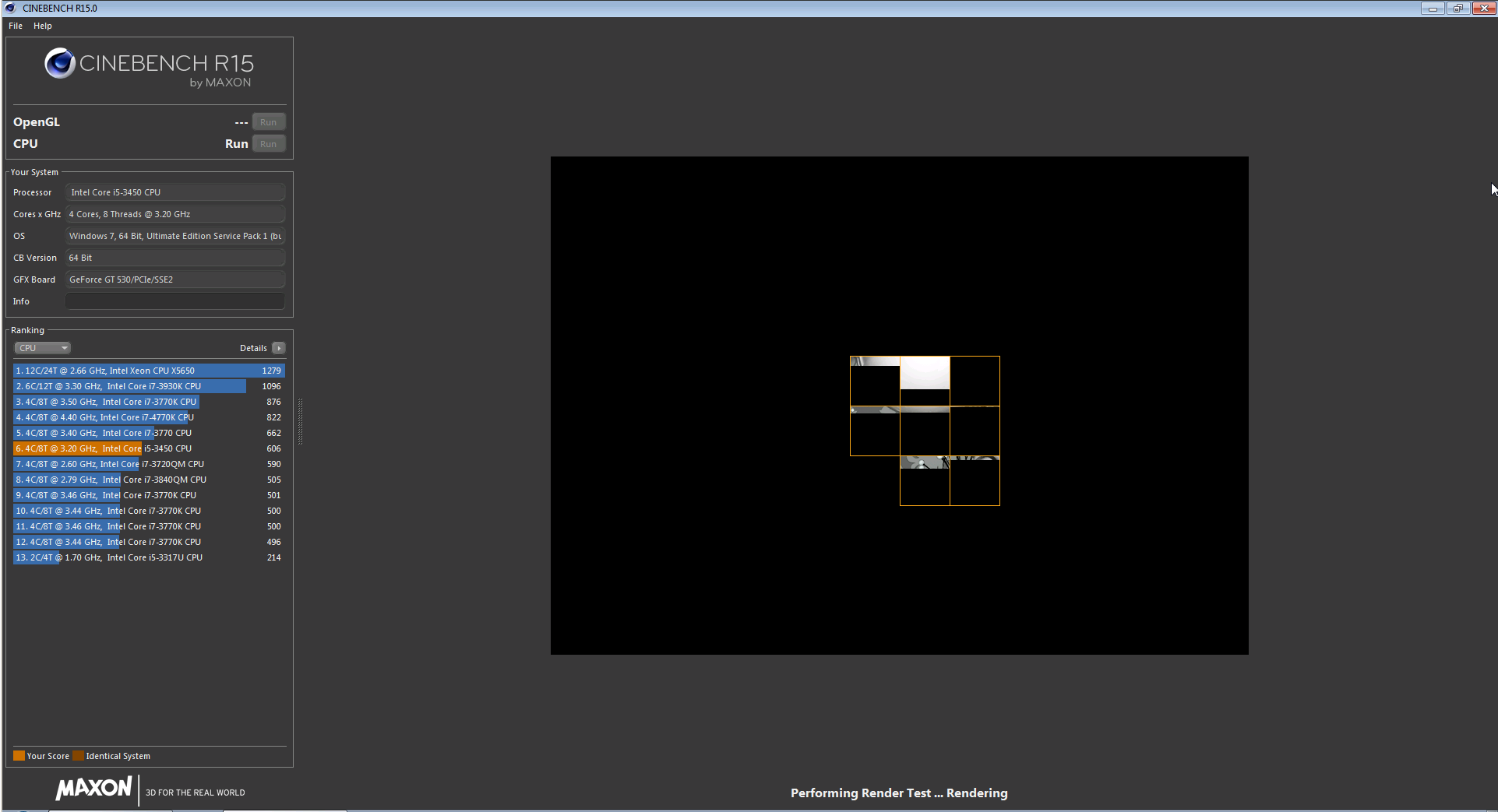Image resolution: width=1498 pixels, height=812 pixels.
Task: Select ranking row 11 at 3.46 GHz score 500
Action: click(149, 526)
